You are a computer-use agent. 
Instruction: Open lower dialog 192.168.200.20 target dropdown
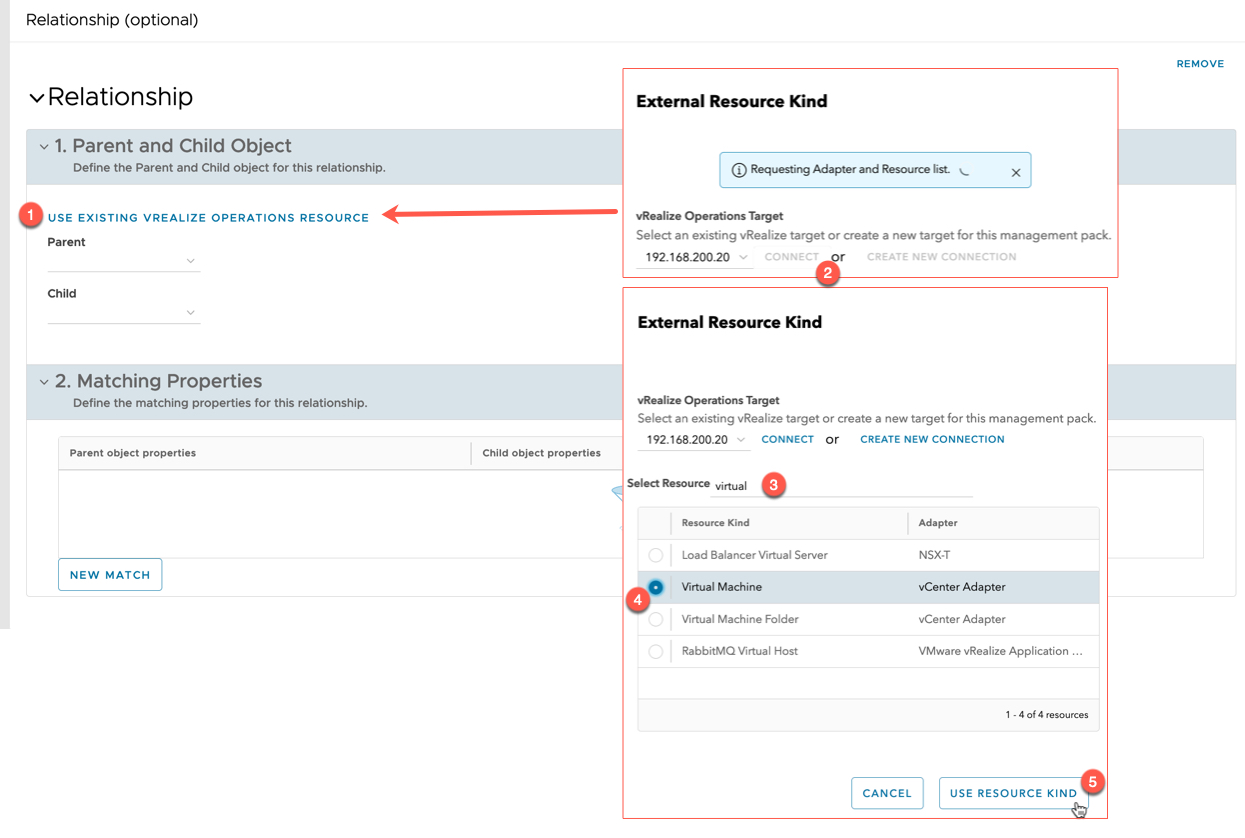pos(696,440)
